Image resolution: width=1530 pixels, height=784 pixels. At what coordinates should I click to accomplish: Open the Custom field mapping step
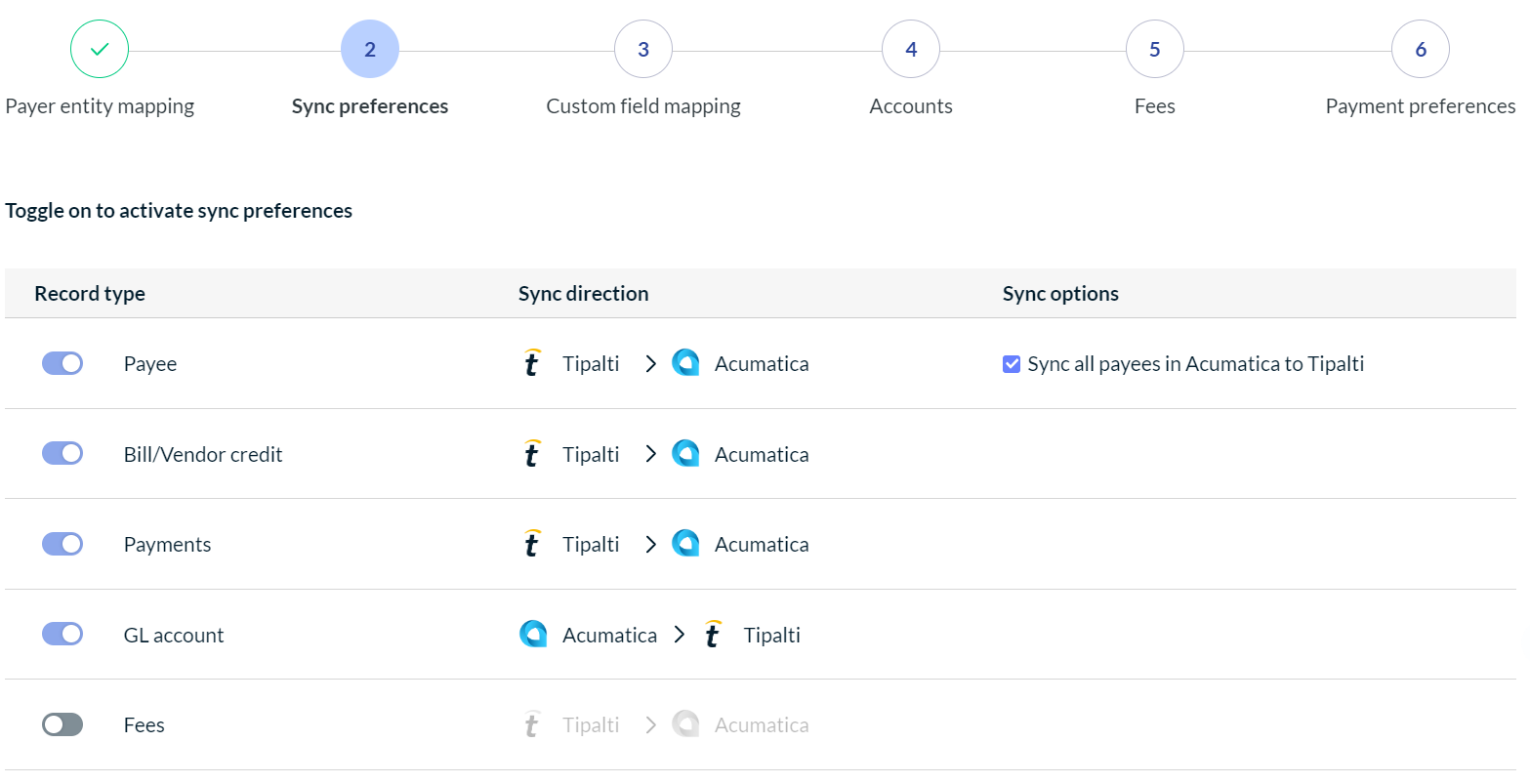(x=642, y=49)
